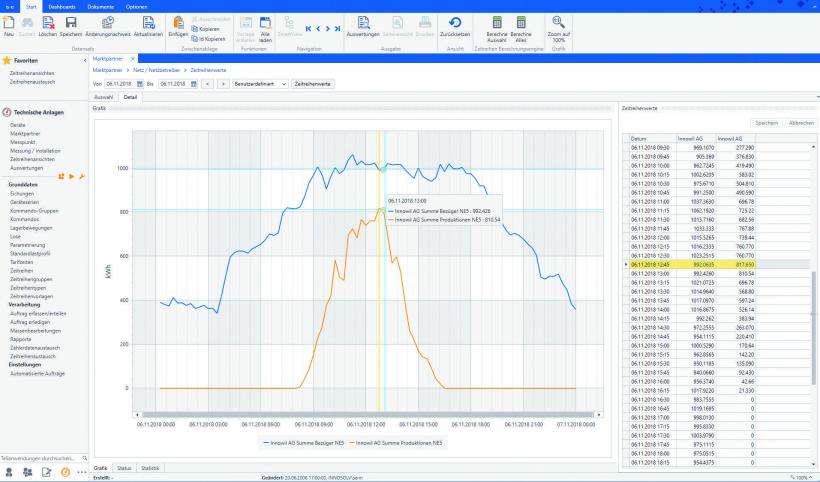820x482 pixels.
Task: Click Zoom auf 100% icon
Action: [x=558, y=23]
